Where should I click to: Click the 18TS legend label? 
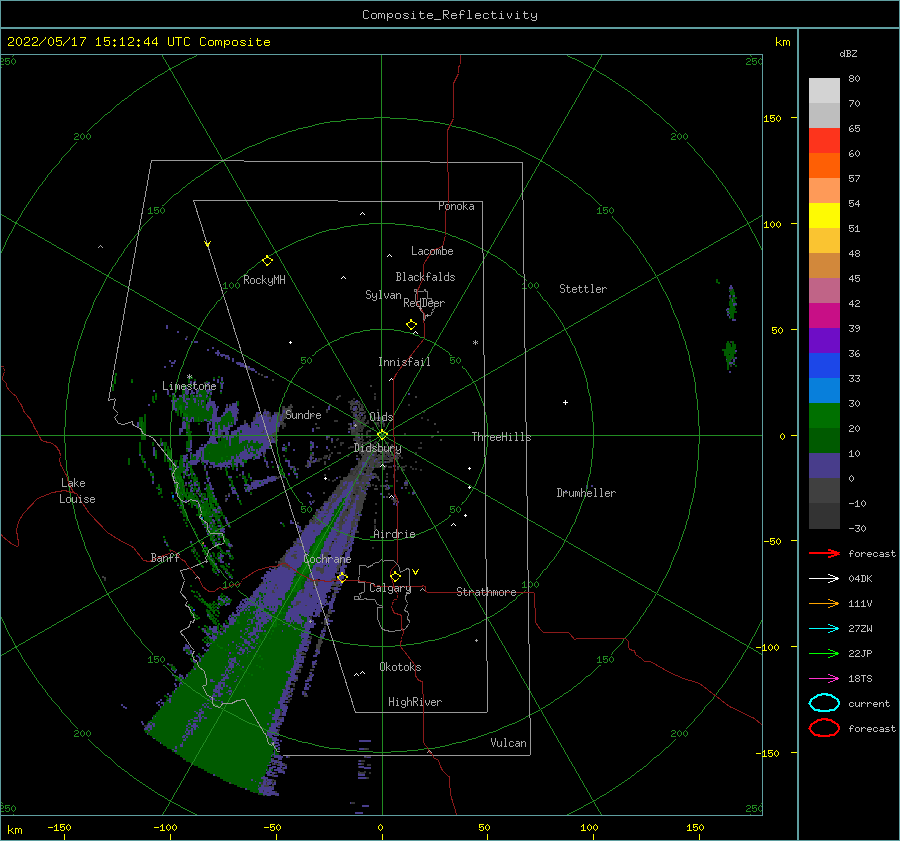click(x=860, y=679)
